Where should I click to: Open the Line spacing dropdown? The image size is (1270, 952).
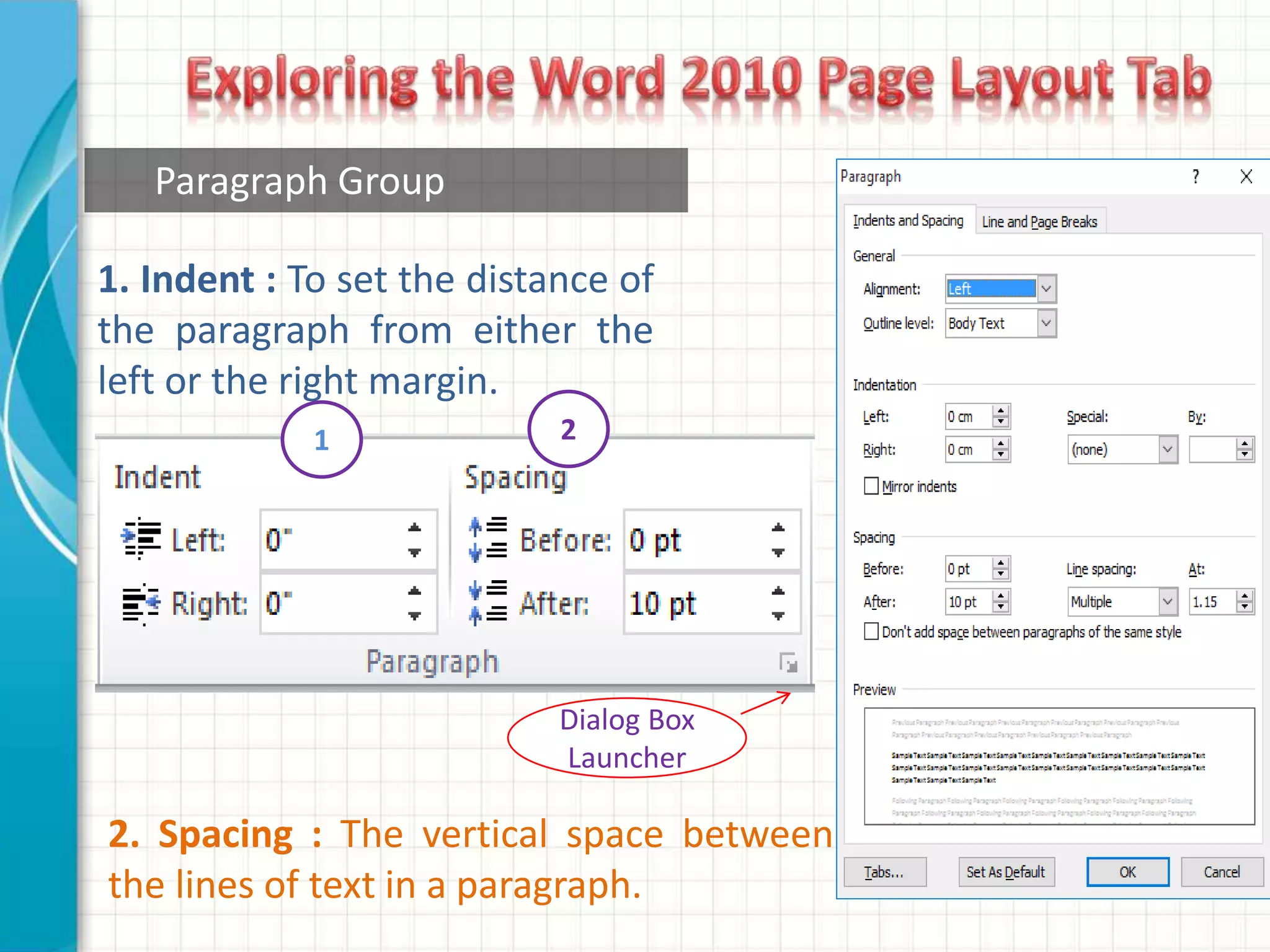point(1168,601)
